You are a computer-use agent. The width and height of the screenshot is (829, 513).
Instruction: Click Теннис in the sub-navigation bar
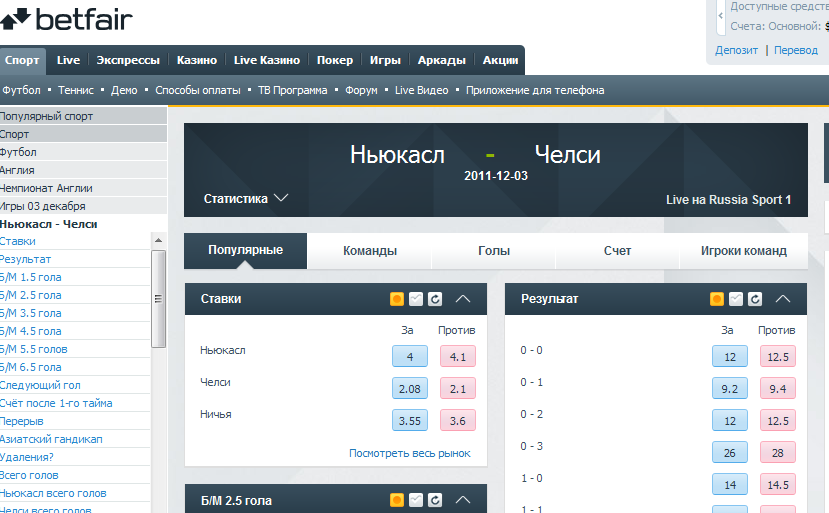pyautogui.click(x=76, y=90)
